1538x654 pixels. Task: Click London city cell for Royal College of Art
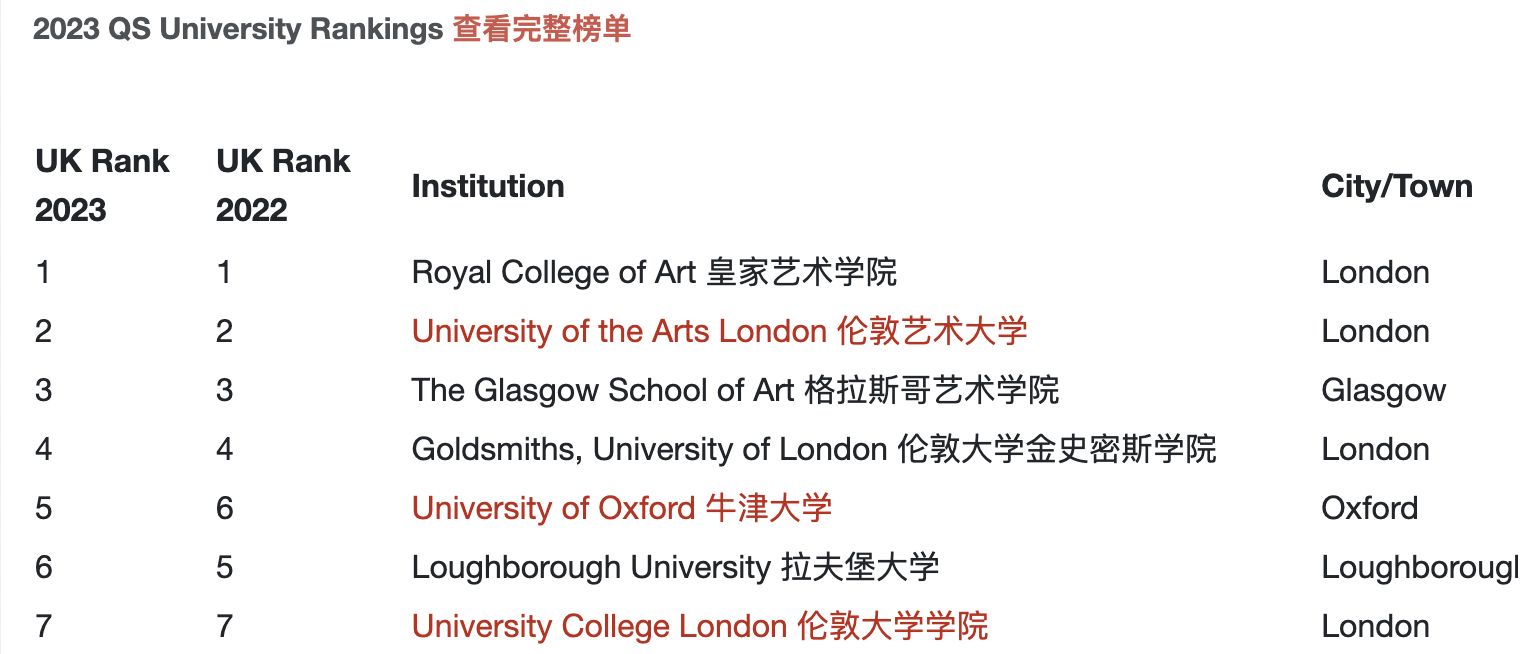pos(1375,272)
